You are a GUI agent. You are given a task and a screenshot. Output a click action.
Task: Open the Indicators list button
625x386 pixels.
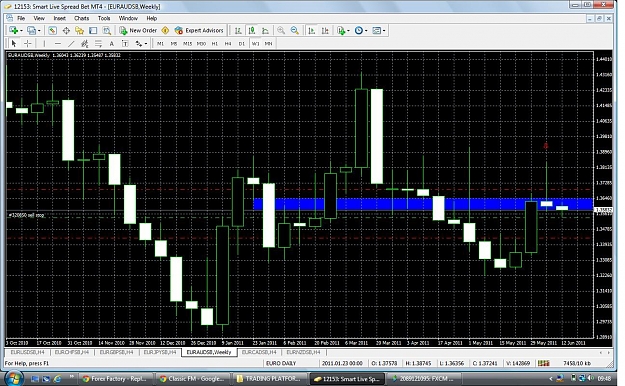[341, 30]
